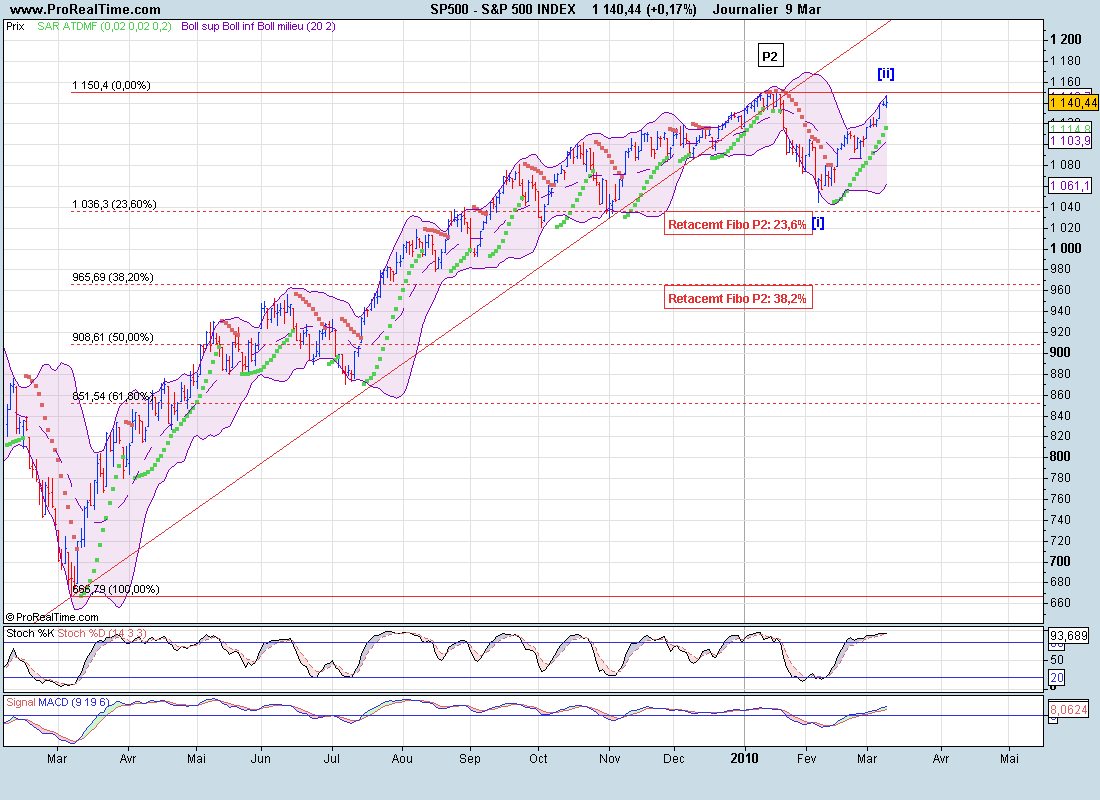Click the SAR ATDMF indicator legend
The height and width of the screenshot is (800, 1100).
pos(104,27)
